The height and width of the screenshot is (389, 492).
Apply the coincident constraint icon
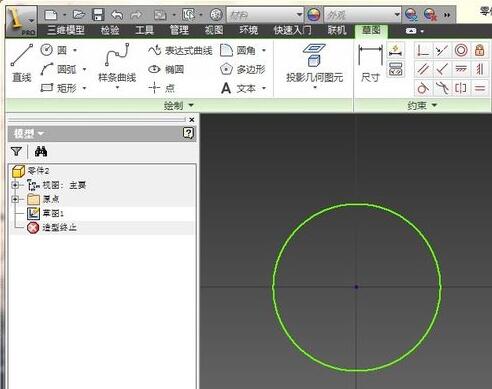(423, 50)
